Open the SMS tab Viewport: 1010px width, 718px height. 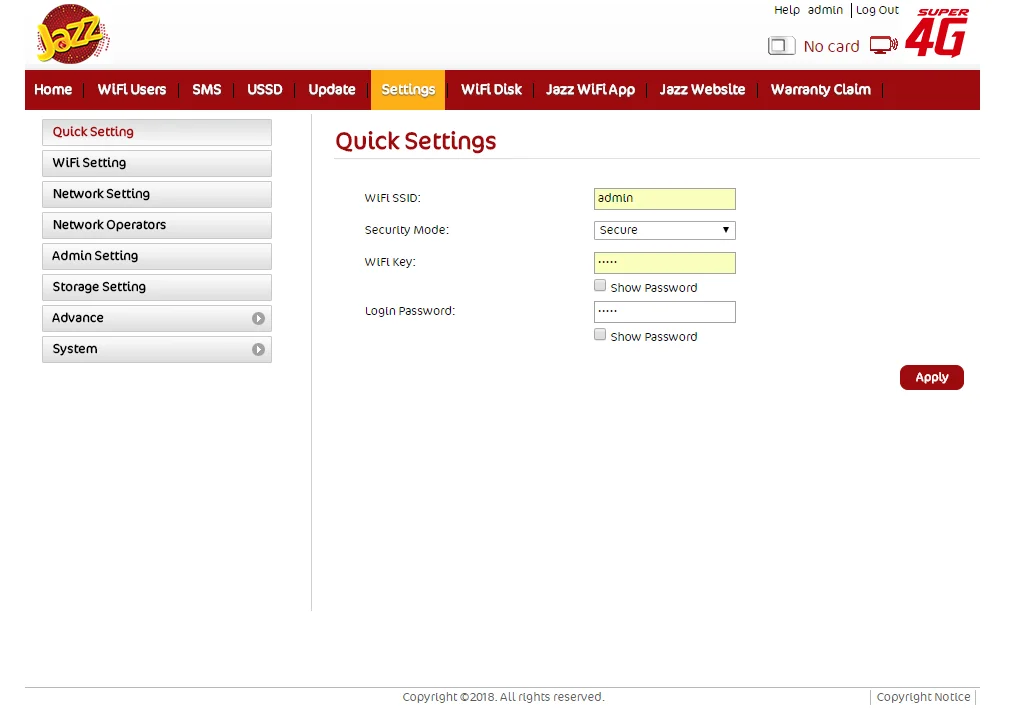[207, 90]
